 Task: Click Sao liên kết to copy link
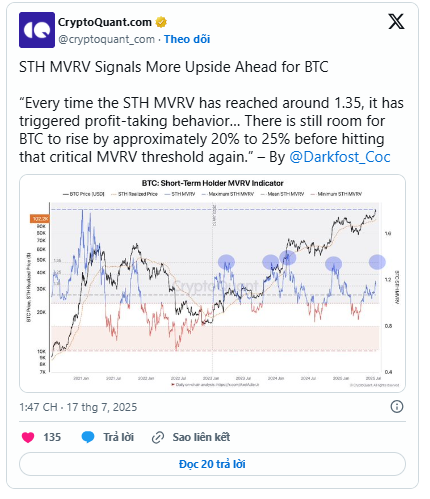(201, 437)
